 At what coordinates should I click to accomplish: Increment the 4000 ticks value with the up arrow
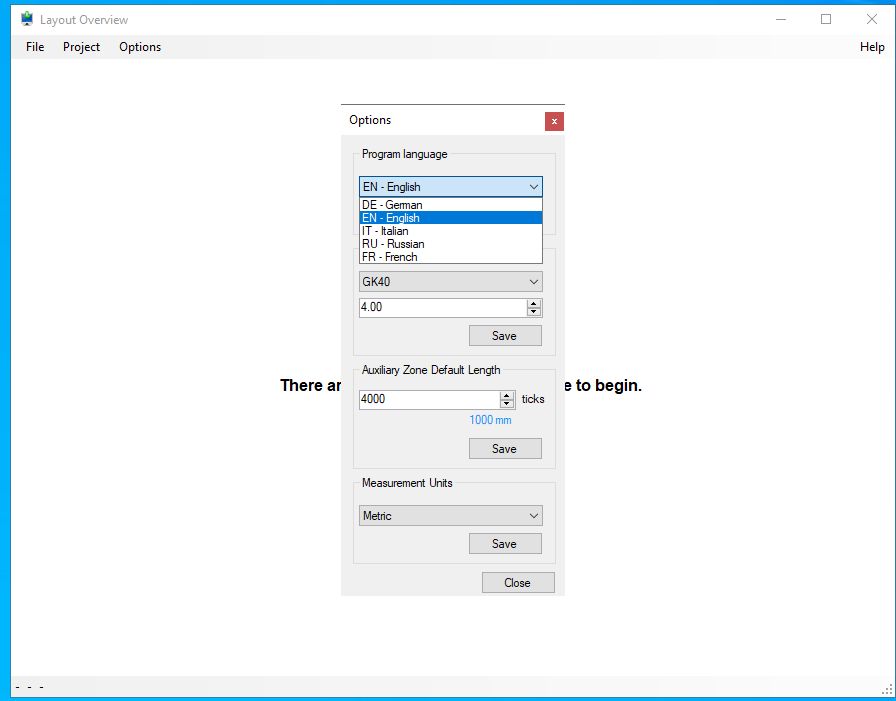[507, 394]
